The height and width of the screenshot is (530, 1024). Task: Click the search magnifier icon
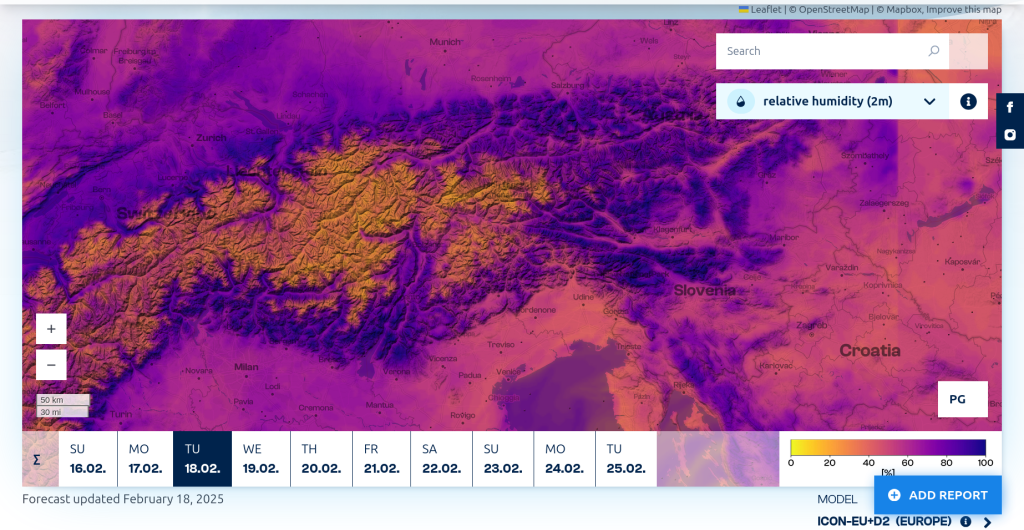934,51
